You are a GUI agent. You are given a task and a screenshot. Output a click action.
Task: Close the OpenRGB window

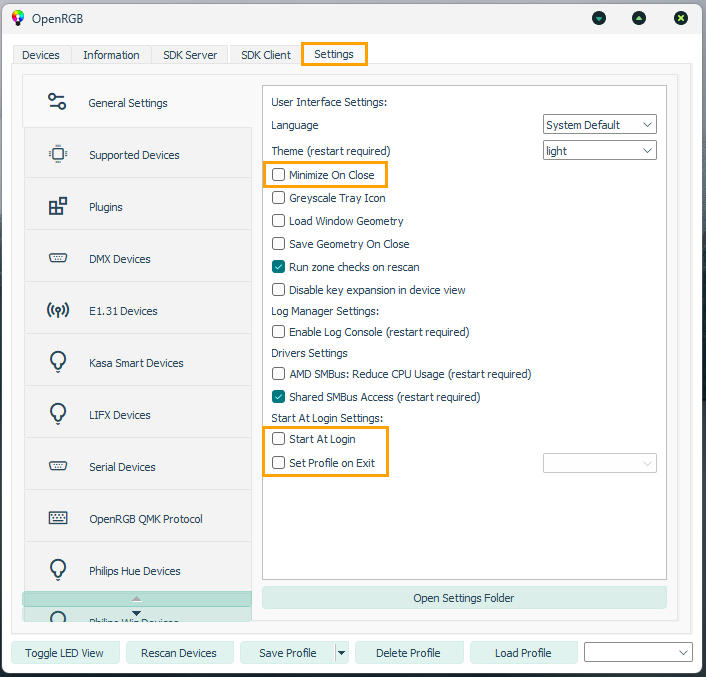coord(681,18)
